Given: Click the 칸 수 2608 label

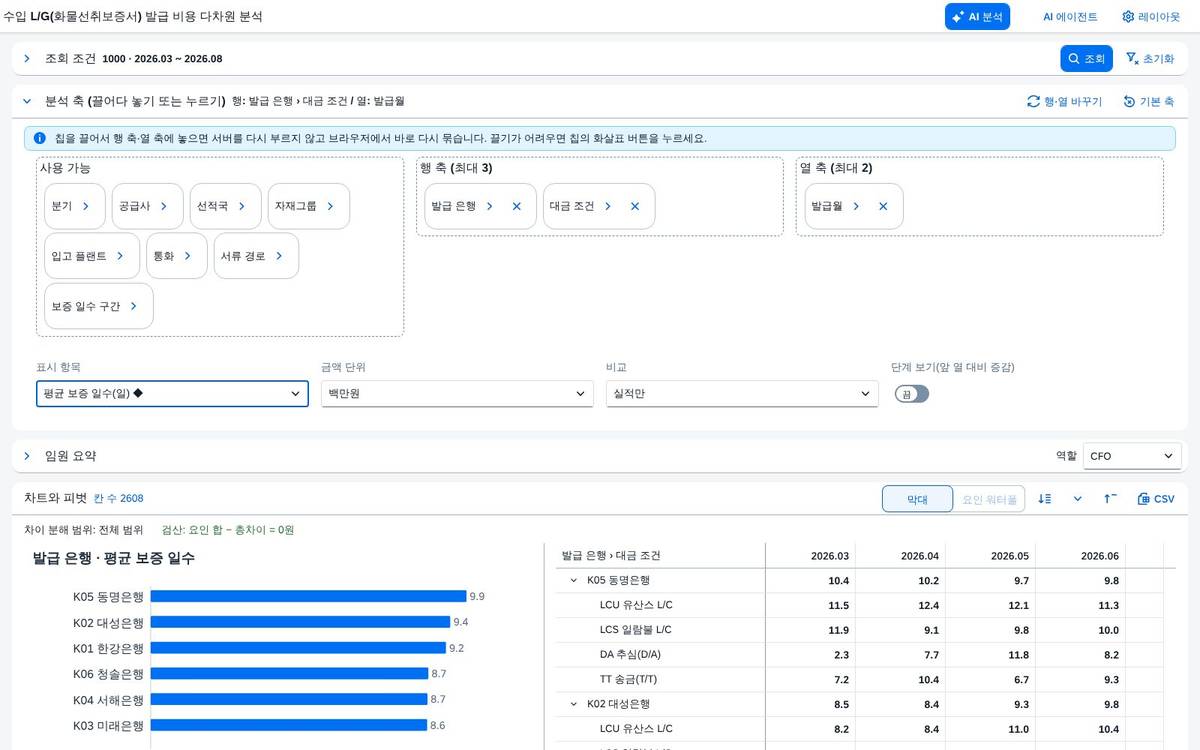Looking at the screenshot, I should click(x=118, y=499).
